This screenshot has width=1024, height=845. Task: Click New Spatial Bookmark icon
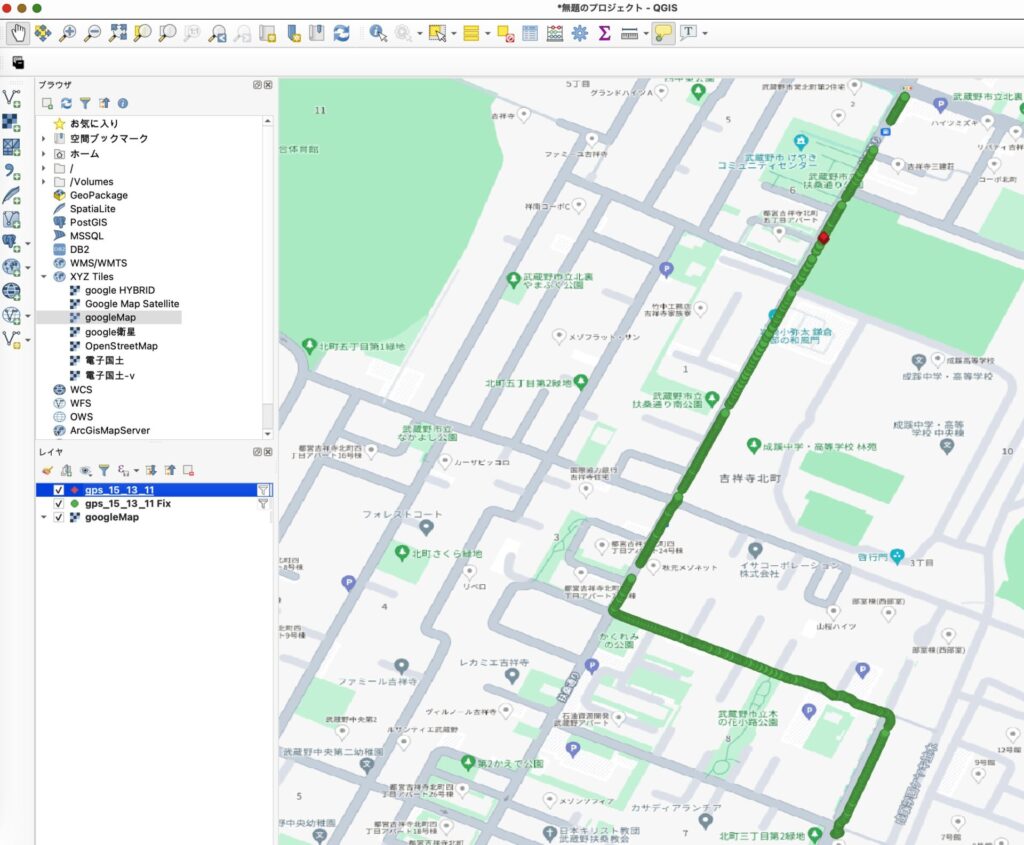(x=293, y=33)
